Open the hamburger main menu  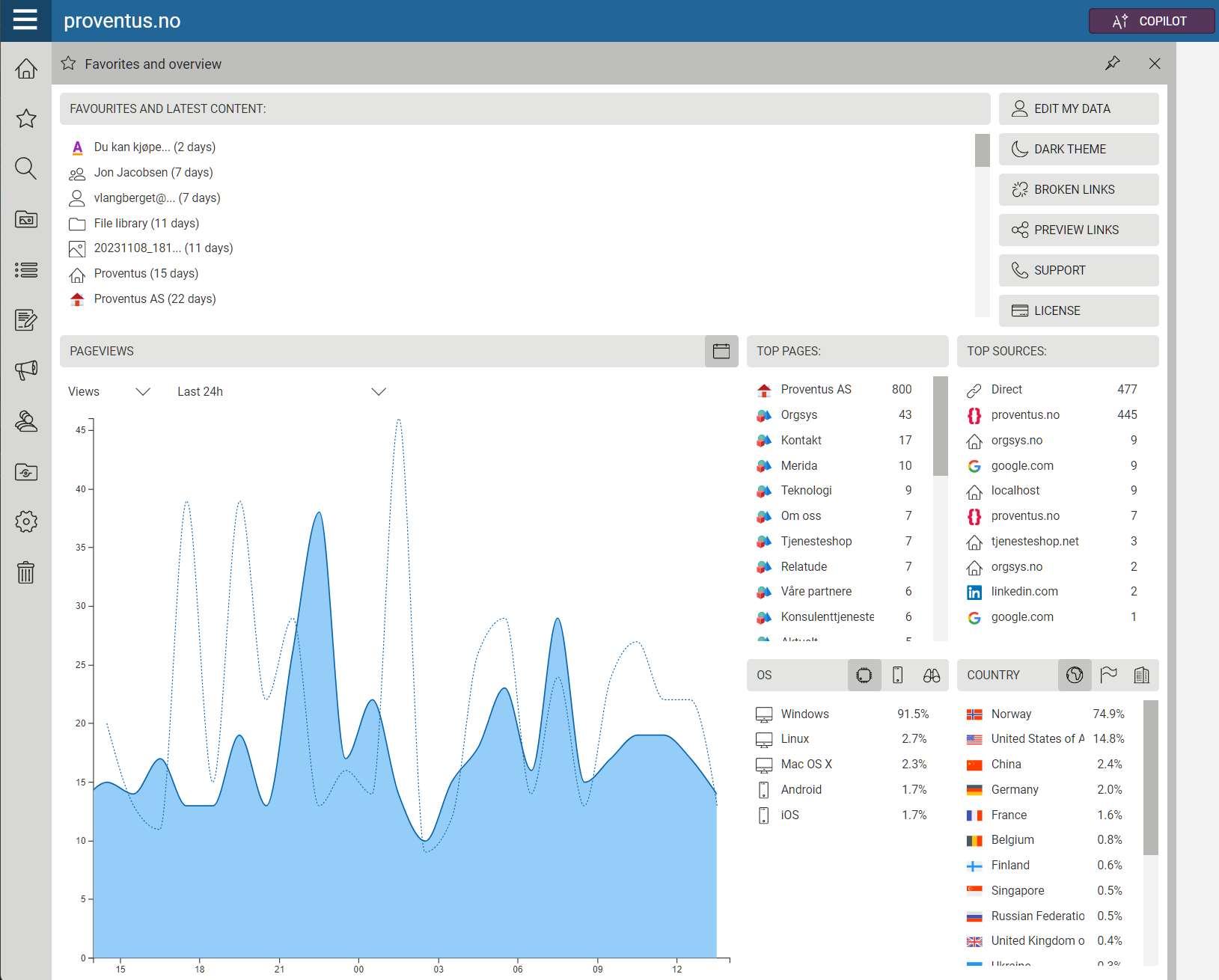click(25, 20)
